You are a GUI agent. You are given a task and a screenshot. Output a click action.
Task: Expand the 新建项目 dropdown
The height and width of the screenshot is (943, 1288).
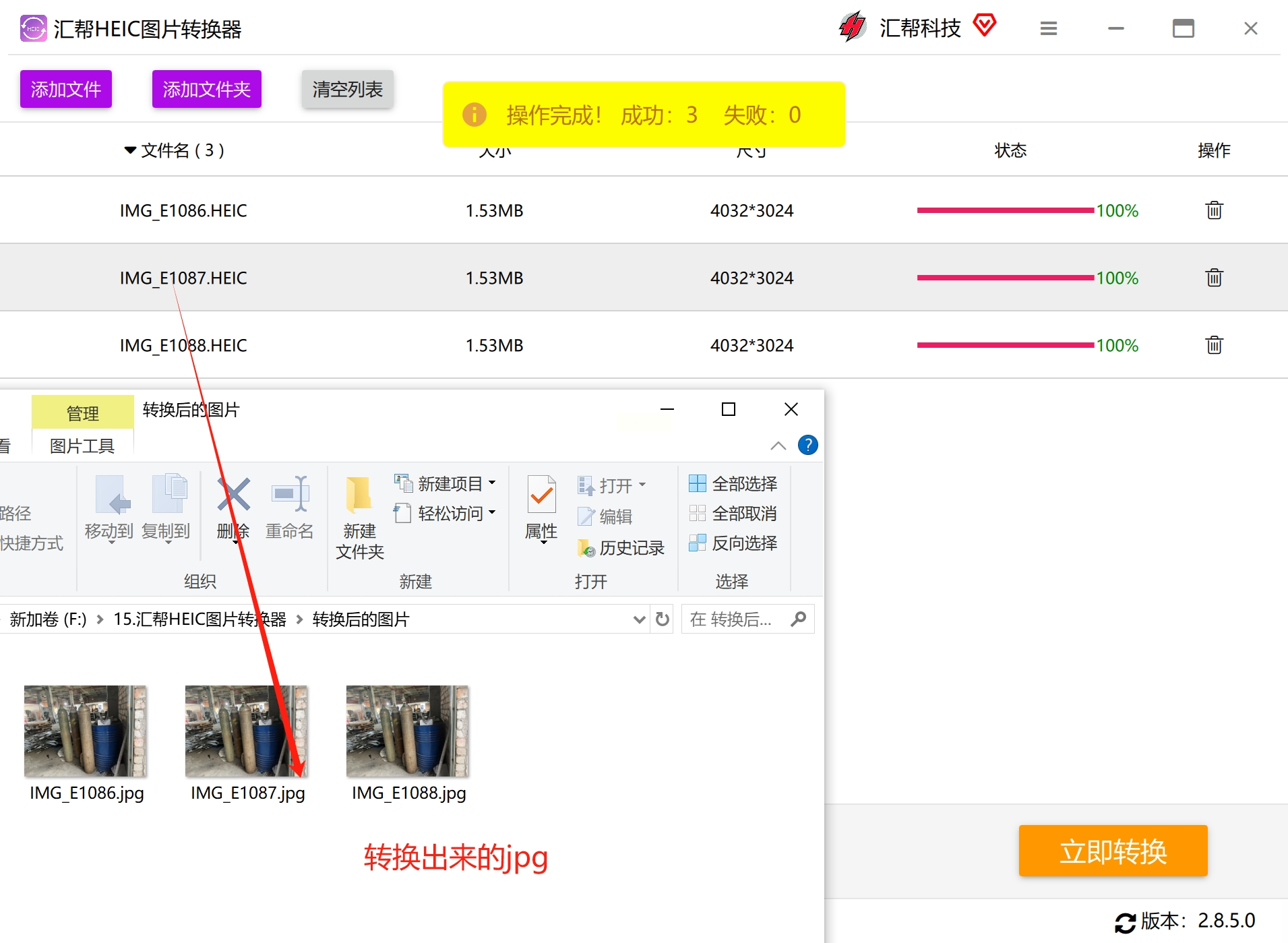pyautogui.click(x=446, y=483)
